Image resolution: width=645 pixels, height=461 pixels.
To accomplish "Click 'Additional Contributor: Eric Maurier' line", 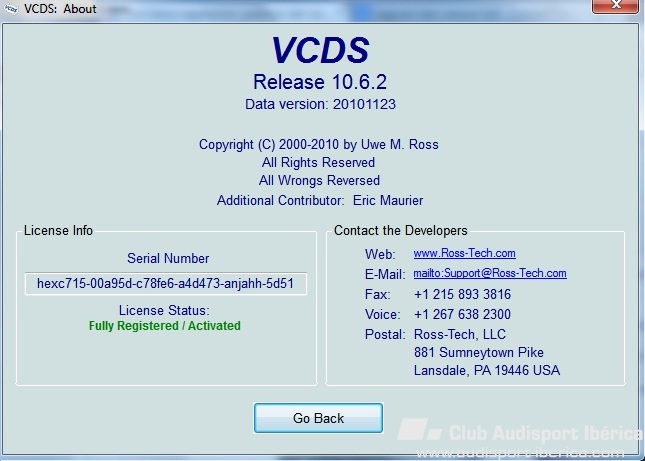I will tap(320, 200).
